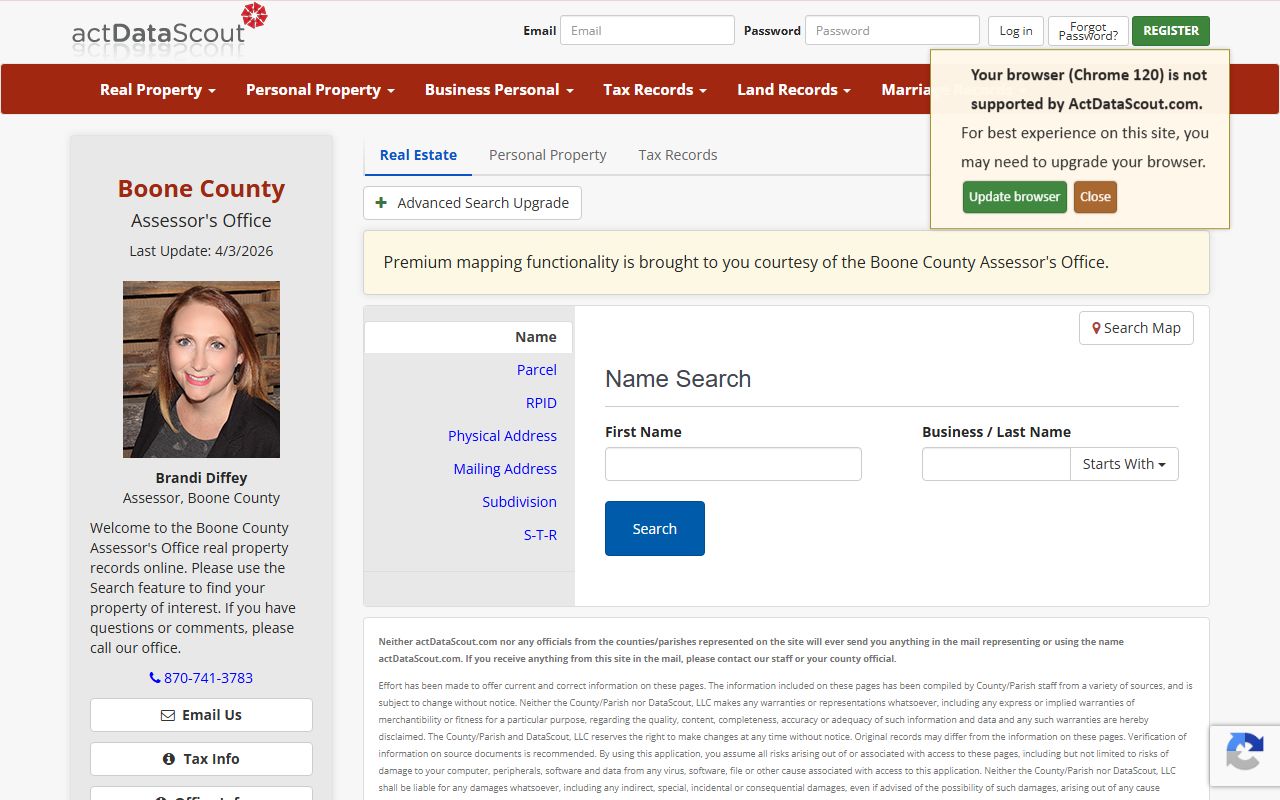Screen dimensions: 1280x800
Task: Click the Forgot Password button
Action: click(x=1088, y=31)
